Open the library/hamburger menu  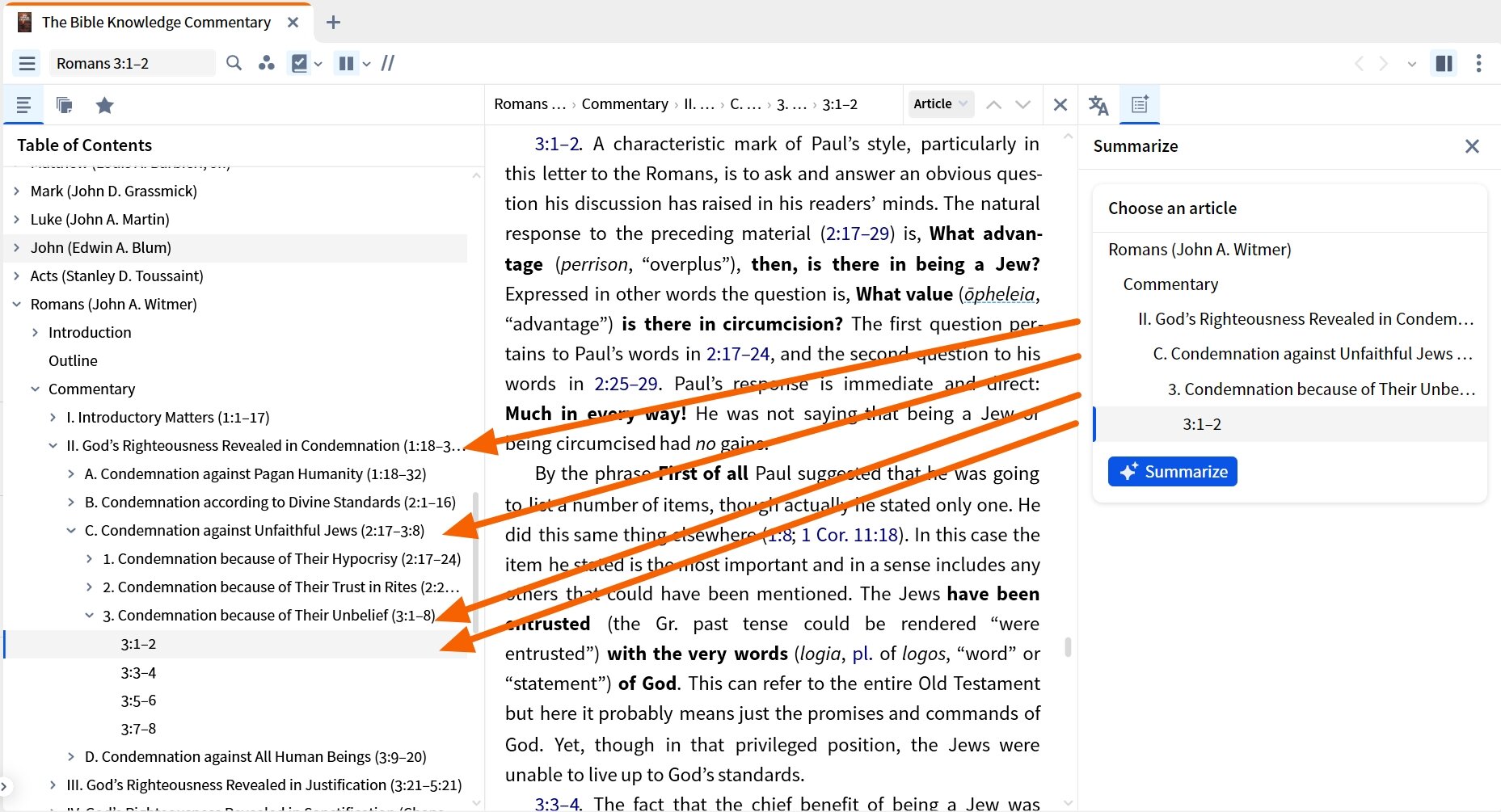coord(27,63)
